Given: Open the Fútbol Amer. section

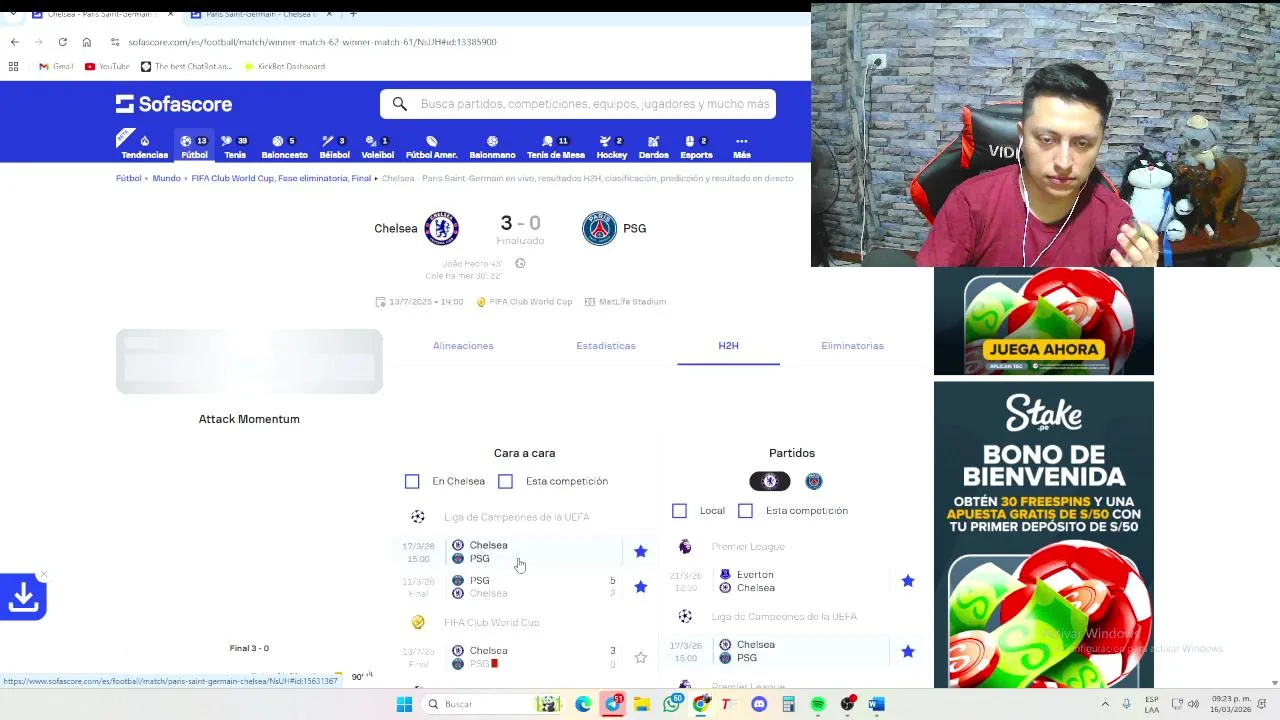Looking at the screenshot, I should point(431,147).
